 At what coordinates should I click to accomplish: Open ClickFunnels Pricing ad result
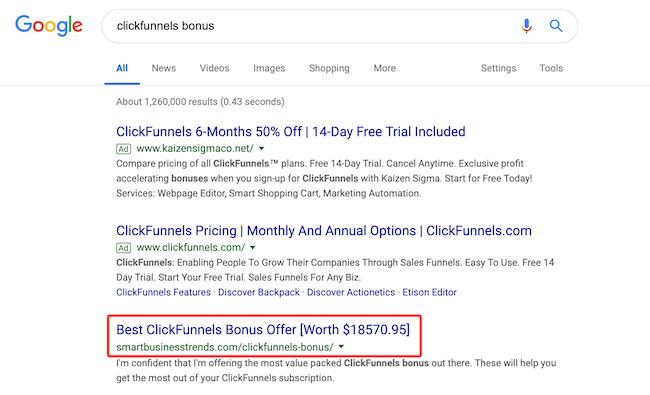click(x=324, y=230)
